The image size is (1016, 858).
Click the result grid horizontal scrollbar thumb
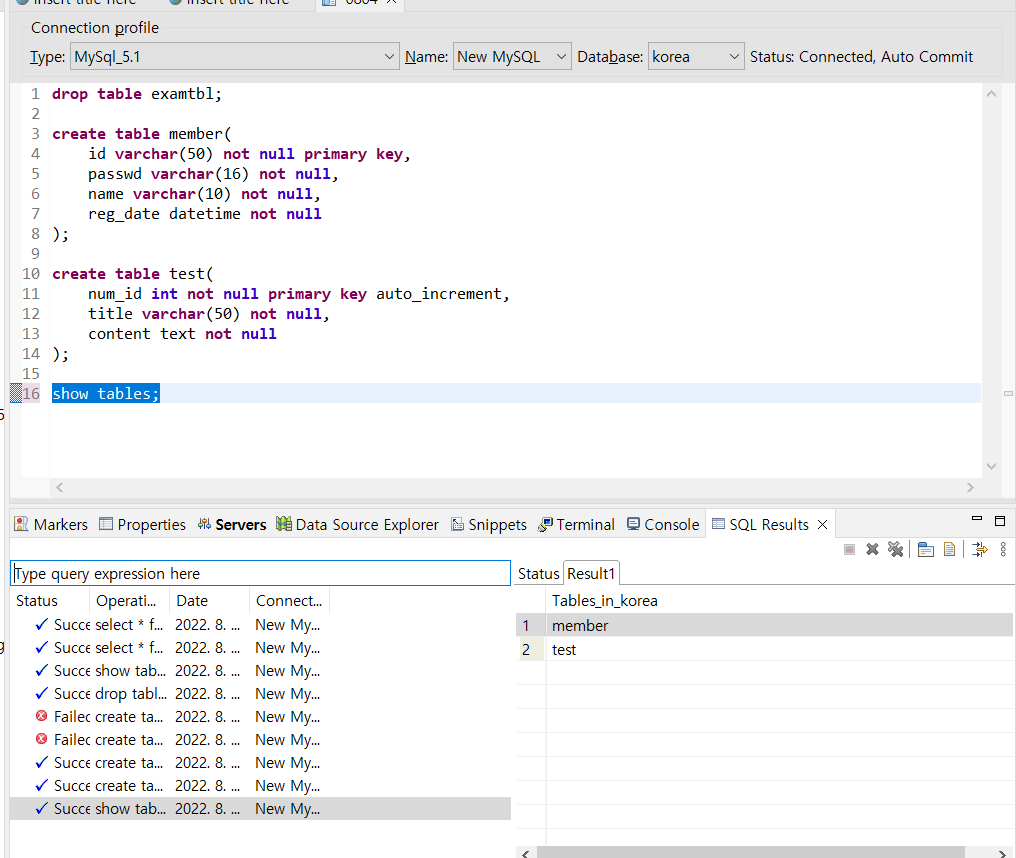tap(750, 853)
